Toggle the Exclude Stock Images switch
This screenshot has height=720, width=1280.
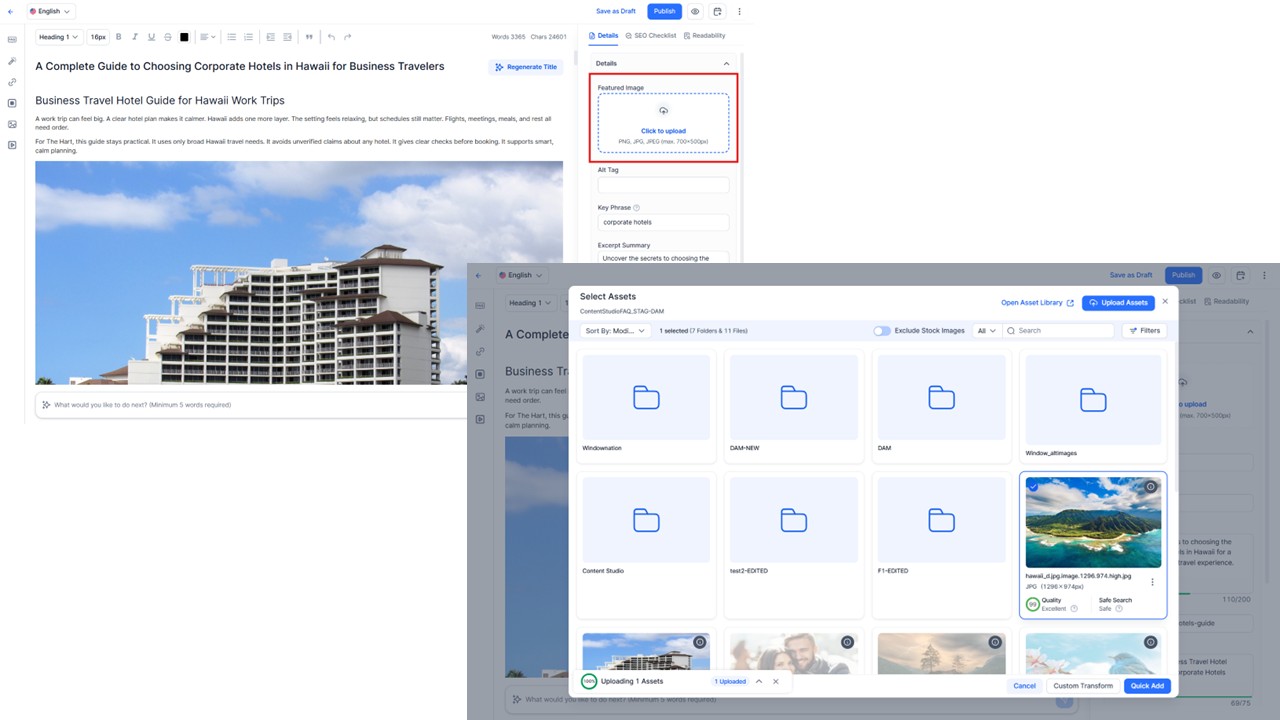click(882, 330)
